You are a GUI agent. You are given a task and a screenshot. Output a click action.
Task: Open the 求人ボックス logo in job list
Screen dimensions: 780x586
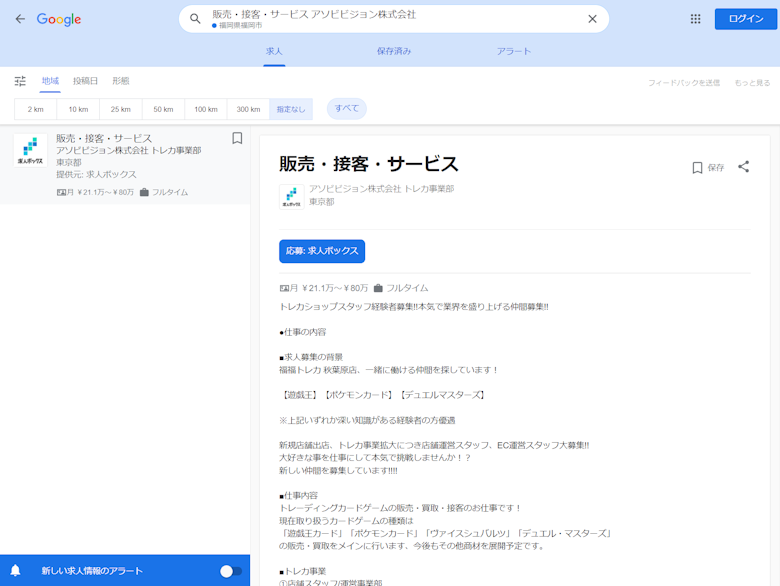point(30,150)
